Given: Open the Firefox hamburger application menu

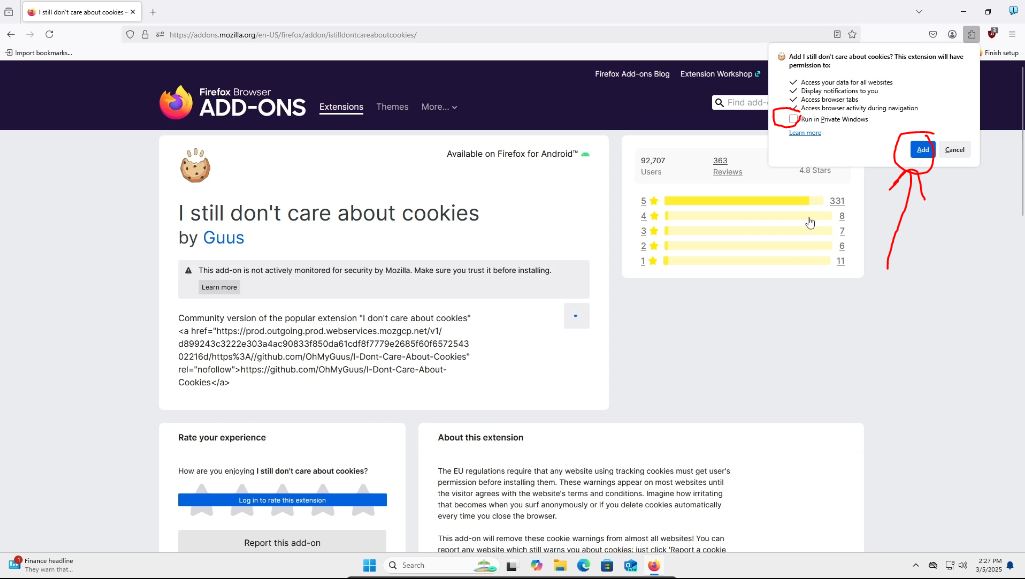Looking at the screenshot, I should pos(1012,35).
